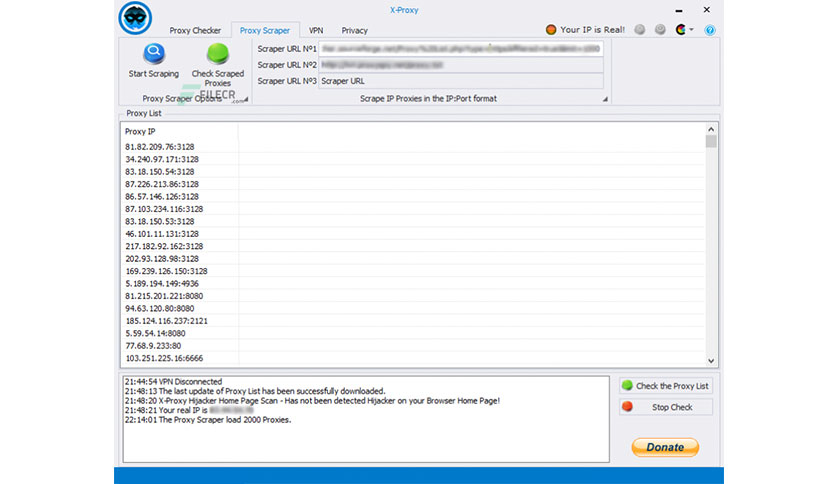Click the Stop Check button

(666, 407)
